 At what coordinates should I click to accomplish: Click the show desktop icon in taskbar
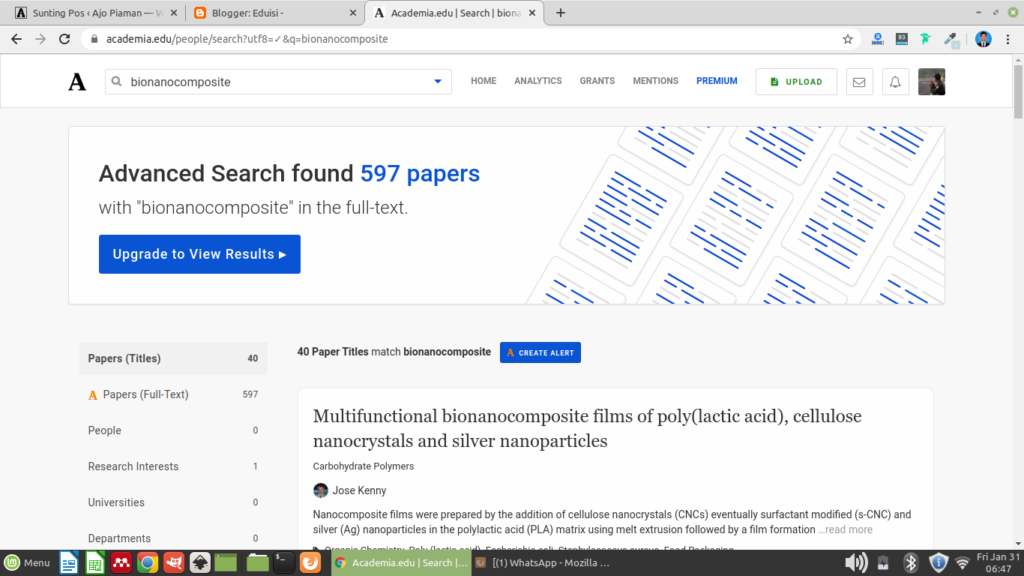[226, 562]
